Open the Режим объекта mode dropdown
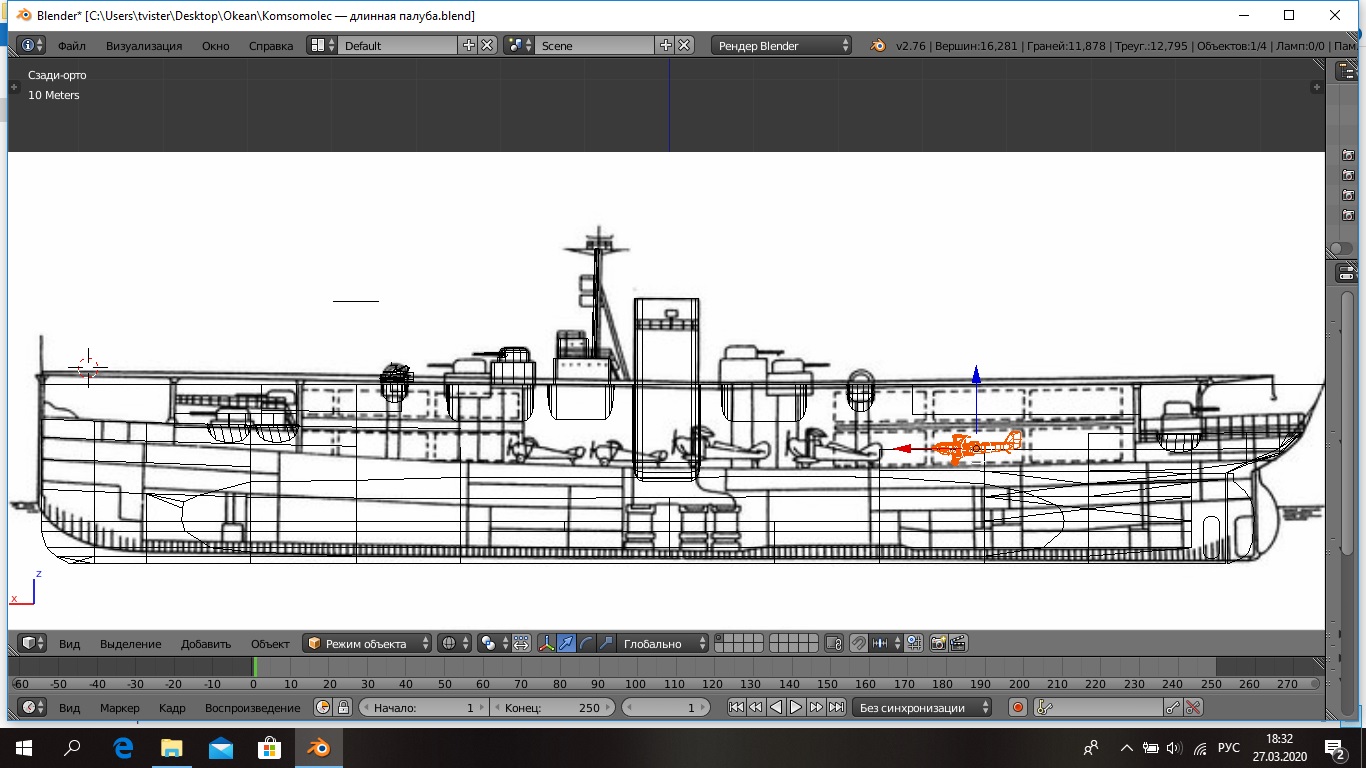The width and height of the screenshot is (1366, 768). [x=368, y=643]
